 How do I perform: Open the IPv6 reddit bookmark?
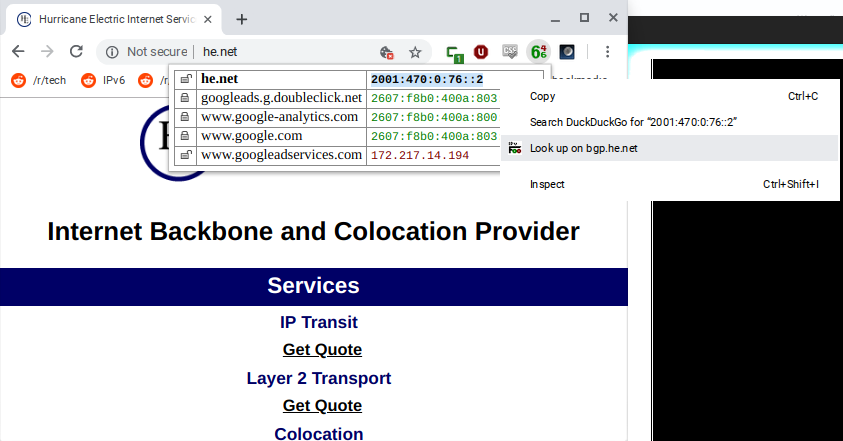click(x=103, y=81)
